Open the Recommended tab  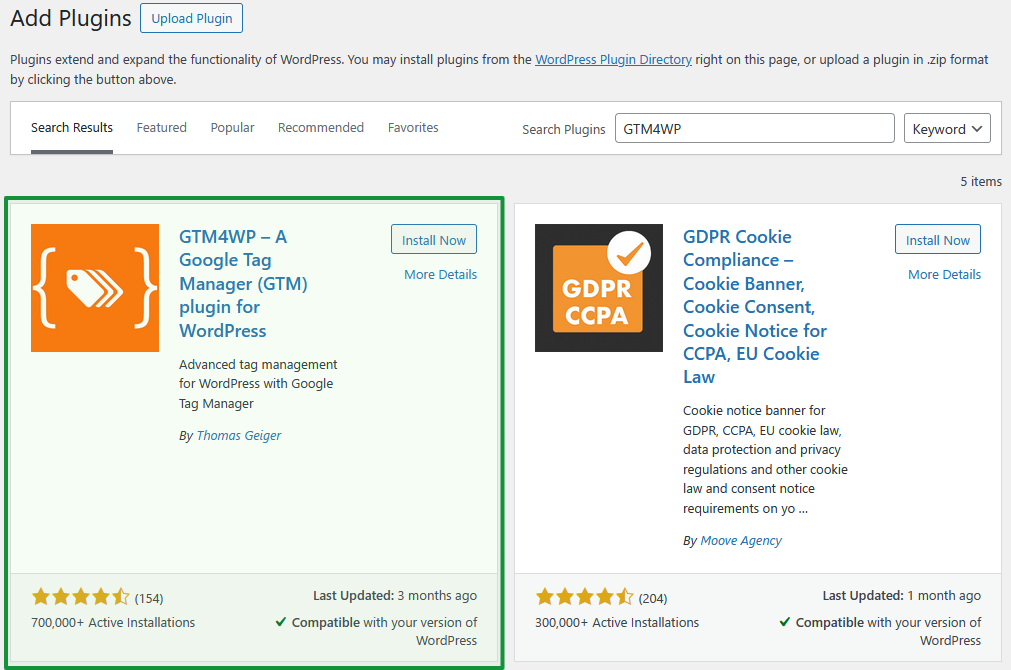point(321,128)
